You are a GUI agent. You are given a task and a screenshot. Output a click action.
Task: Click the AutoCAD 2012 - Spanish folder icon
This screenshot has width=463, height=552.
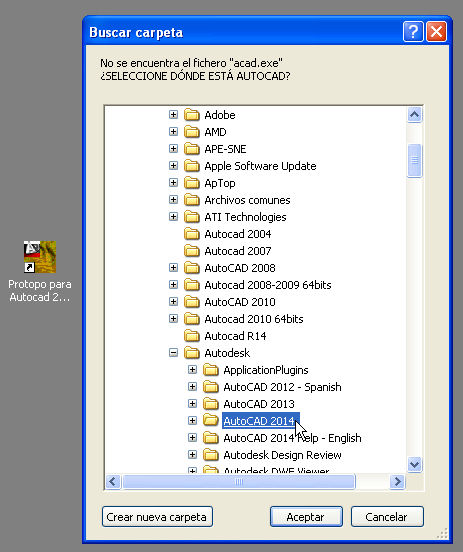click(x=211, y=387)
